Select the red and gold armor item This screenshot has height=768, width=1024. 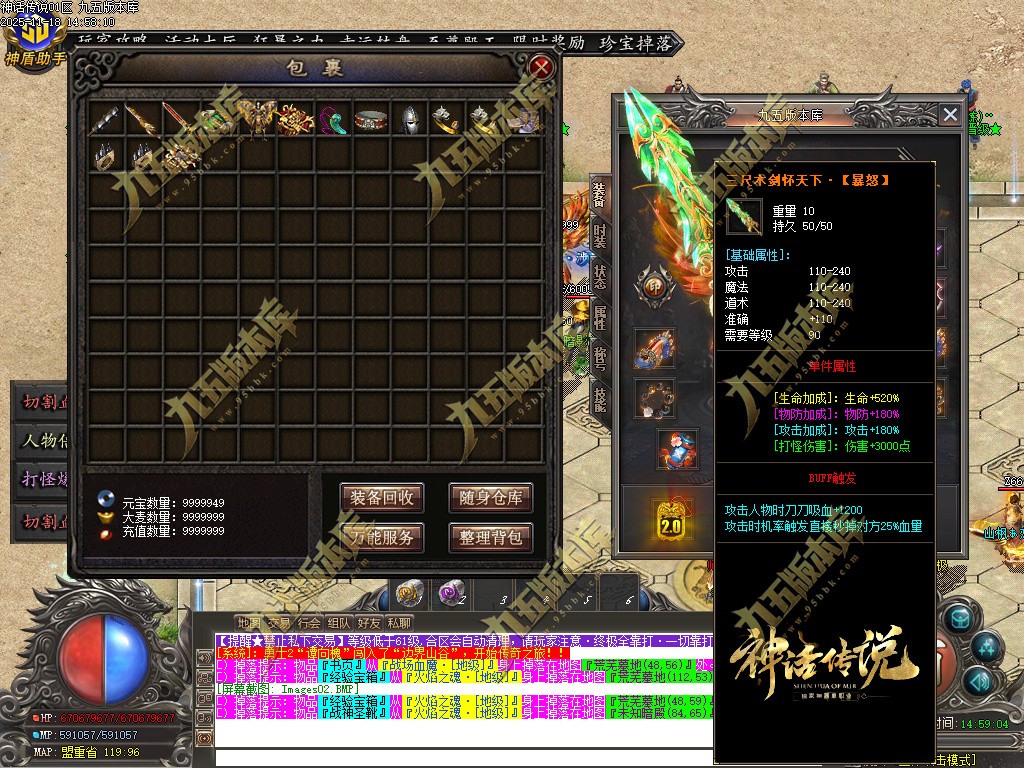[x=295, y=119]
